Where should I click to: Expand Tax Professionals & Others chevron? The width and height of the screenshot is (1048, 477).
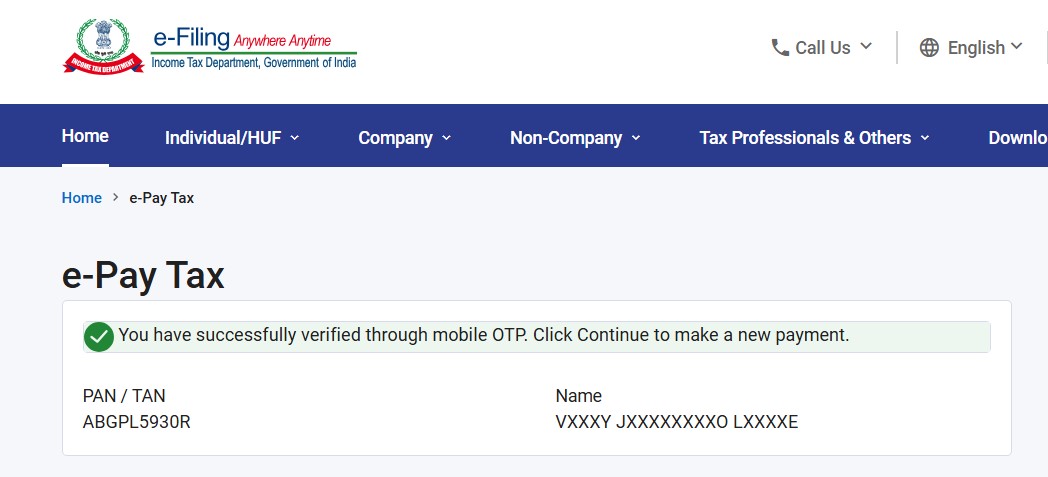[925, 138]
